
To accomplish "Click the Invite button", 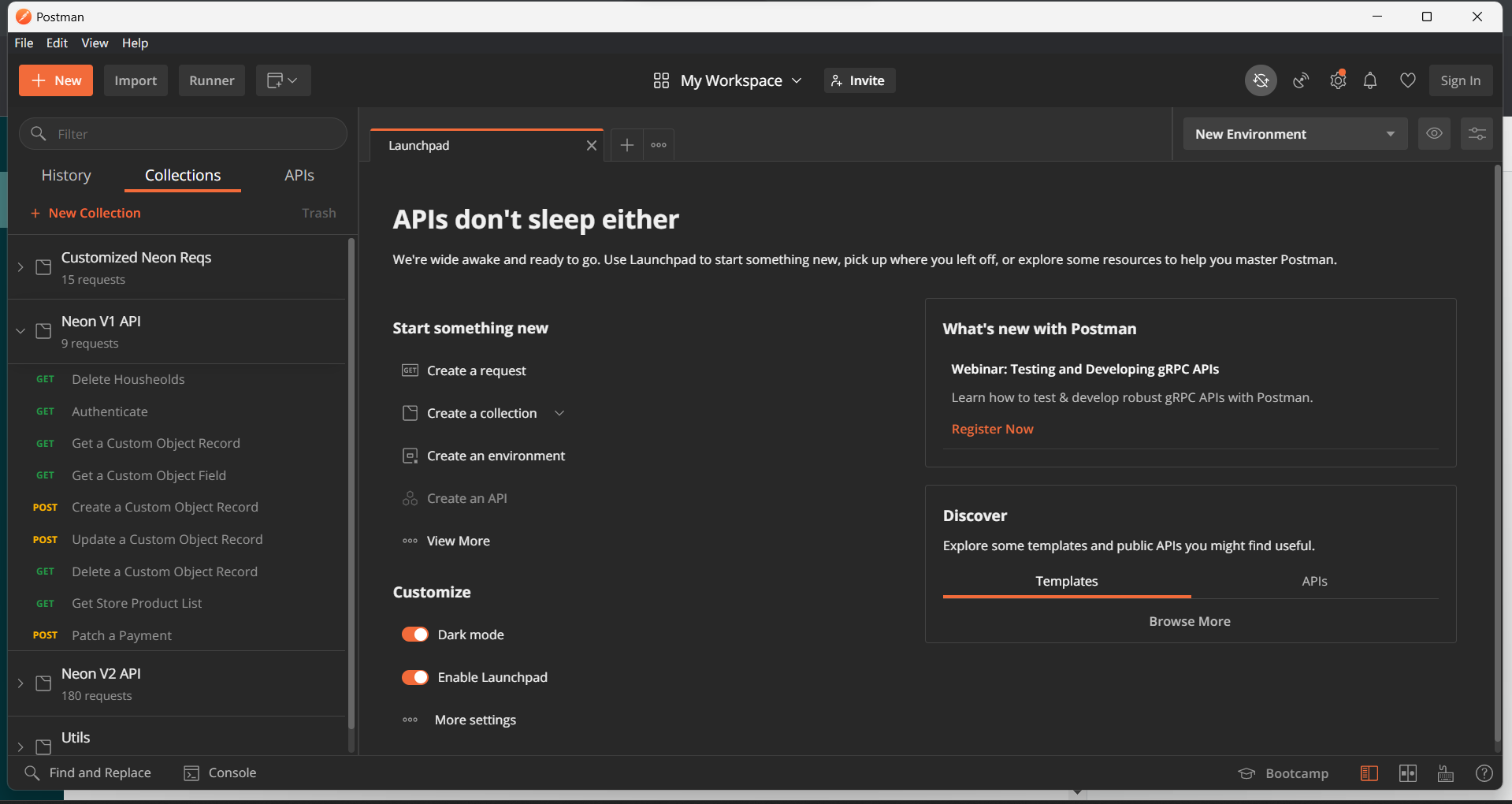I will coord(860,80).
